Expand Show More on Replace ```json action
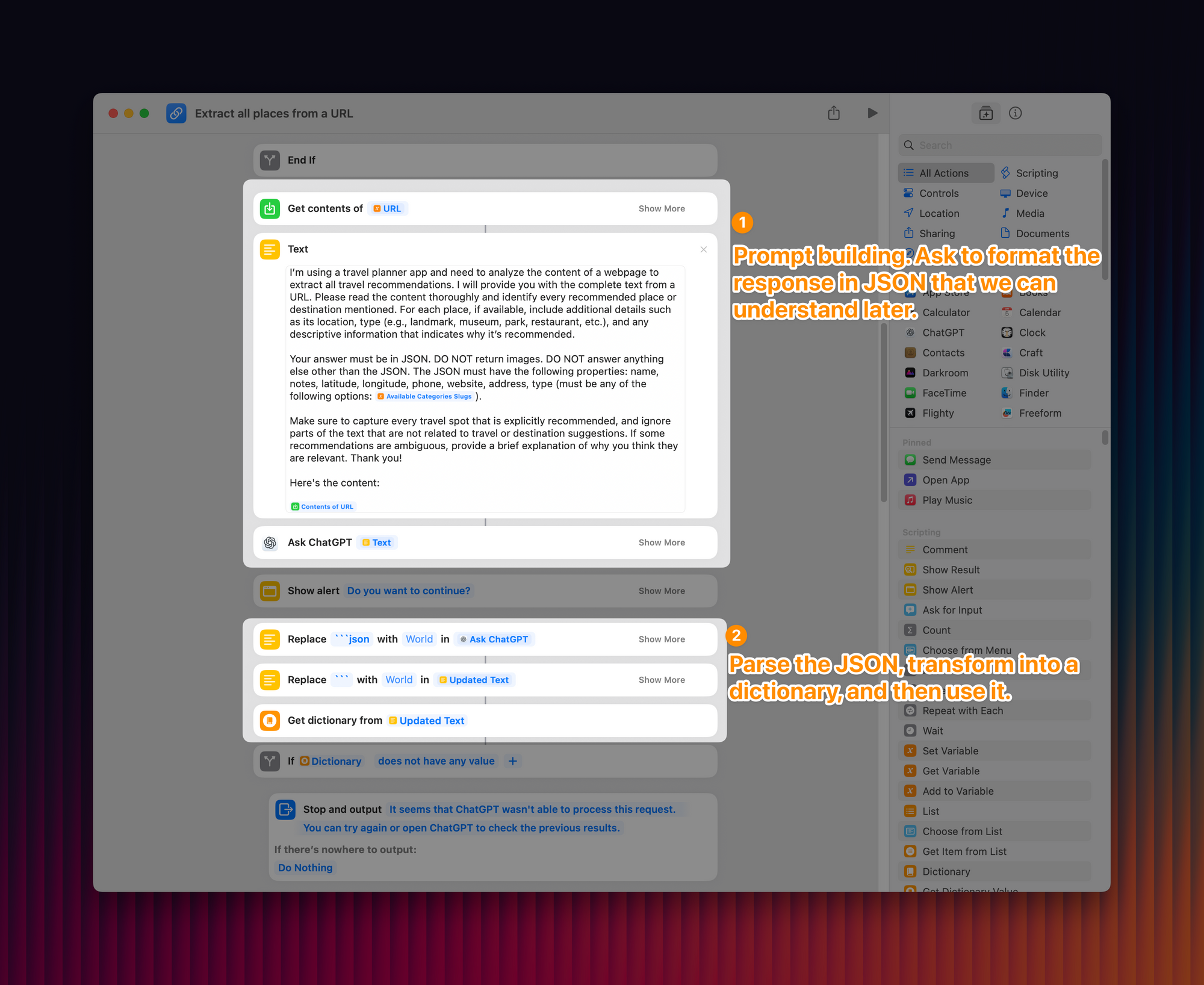 [662, 639]
